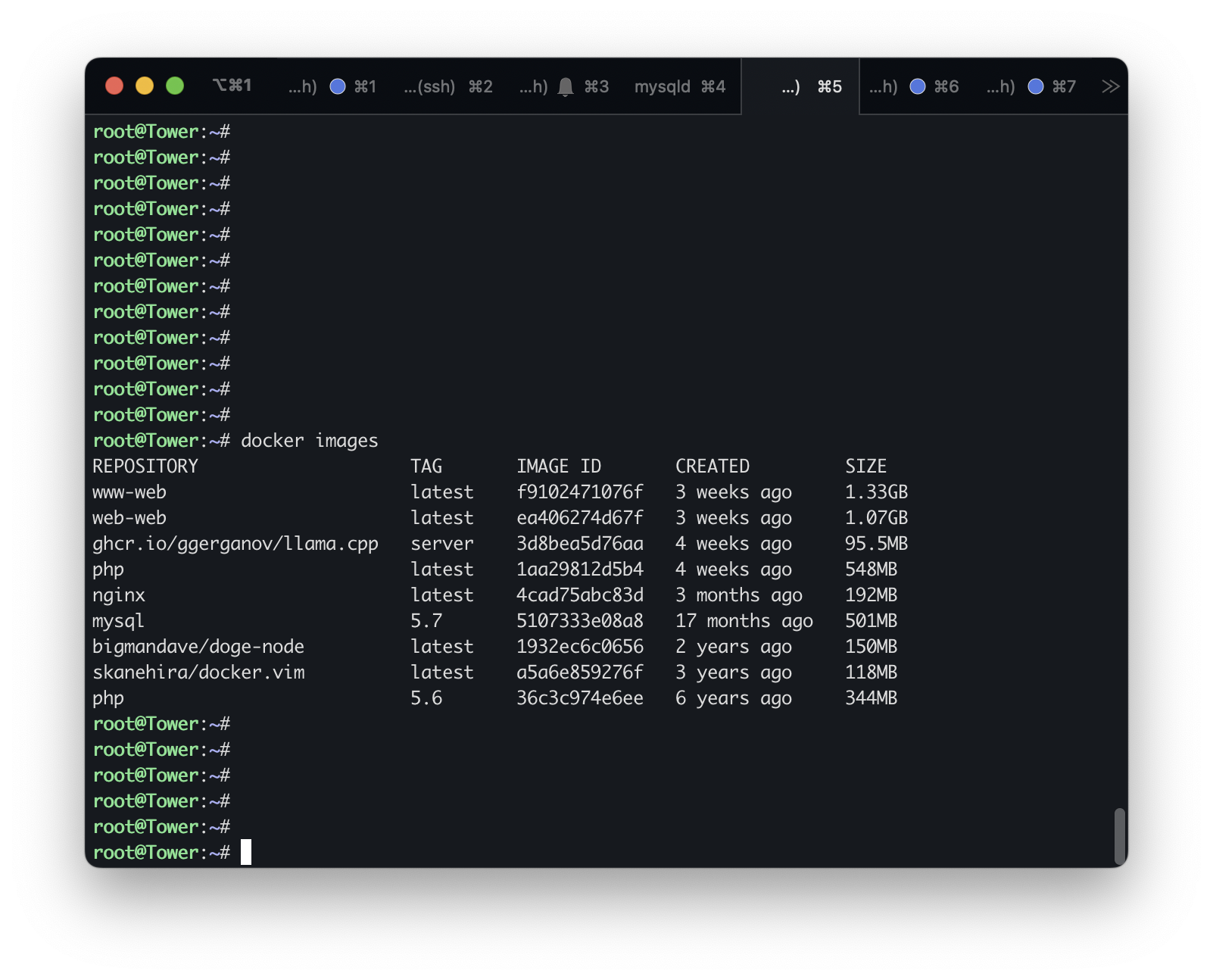This screenshot has width=1213, height=980.
Task: Click image ID f9102471076f
Action: (579, 492)
